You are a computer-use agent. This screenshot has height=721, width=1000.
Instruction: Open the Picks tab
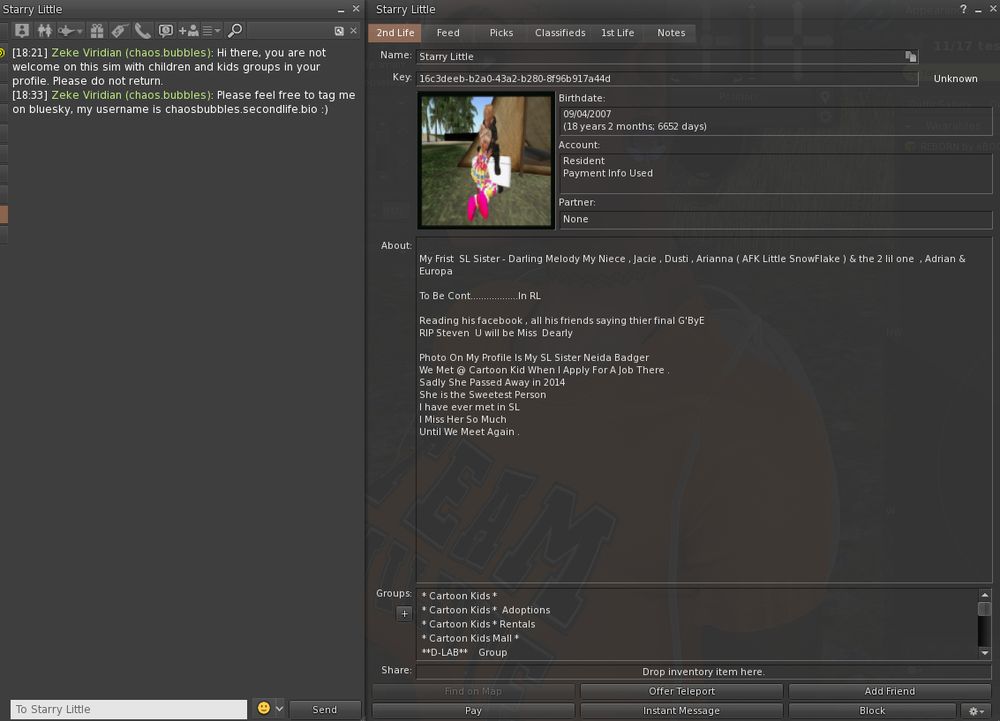pos(501,33)
